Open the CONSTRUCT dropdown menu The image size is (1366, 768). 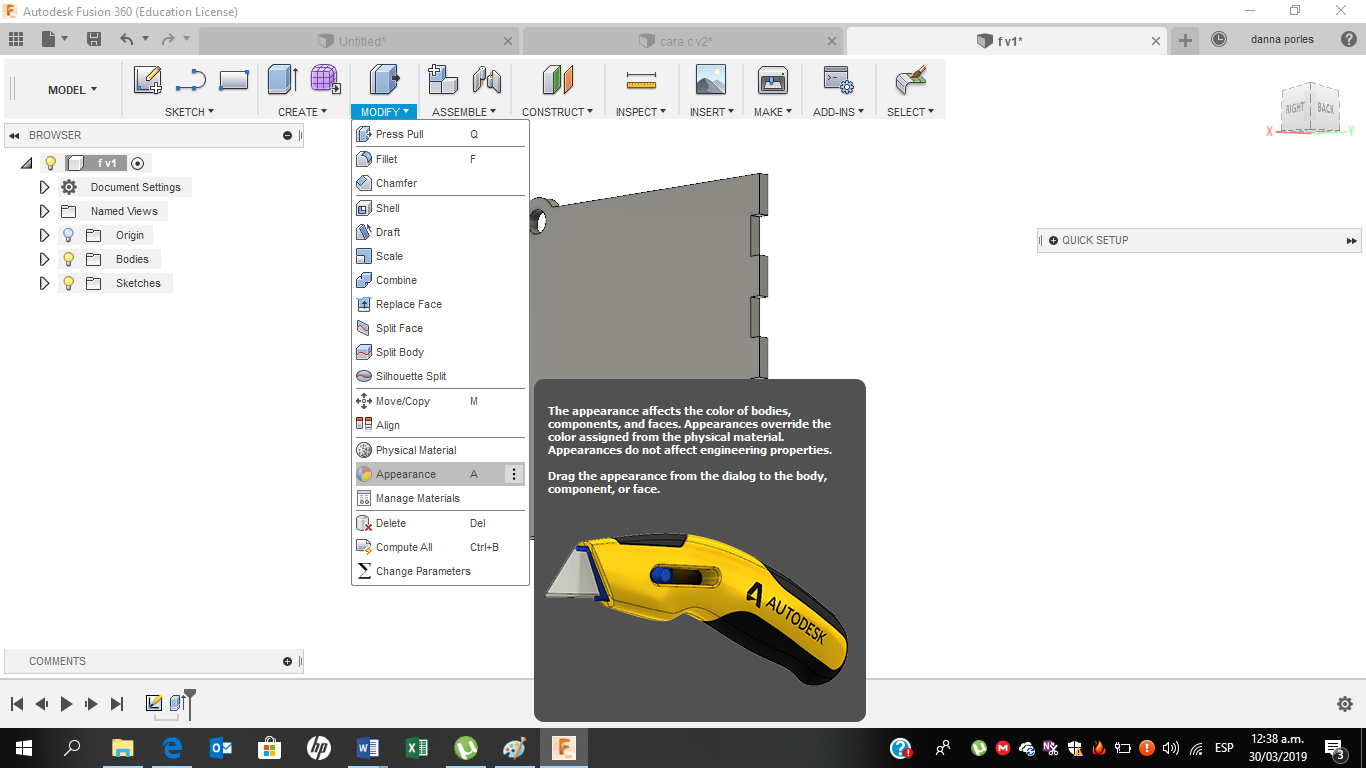click(x=557, y=112)
